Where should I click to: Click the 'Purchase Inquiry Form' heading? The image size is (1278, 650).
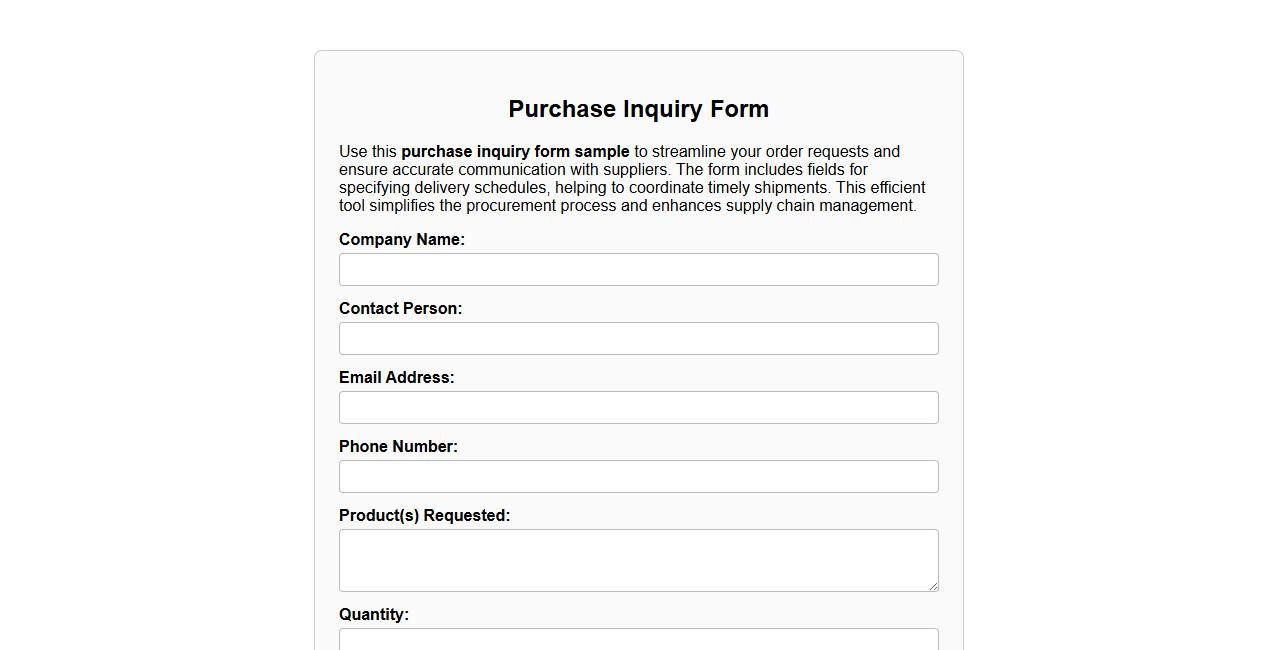pyautogui.click(x=638, y=109)
